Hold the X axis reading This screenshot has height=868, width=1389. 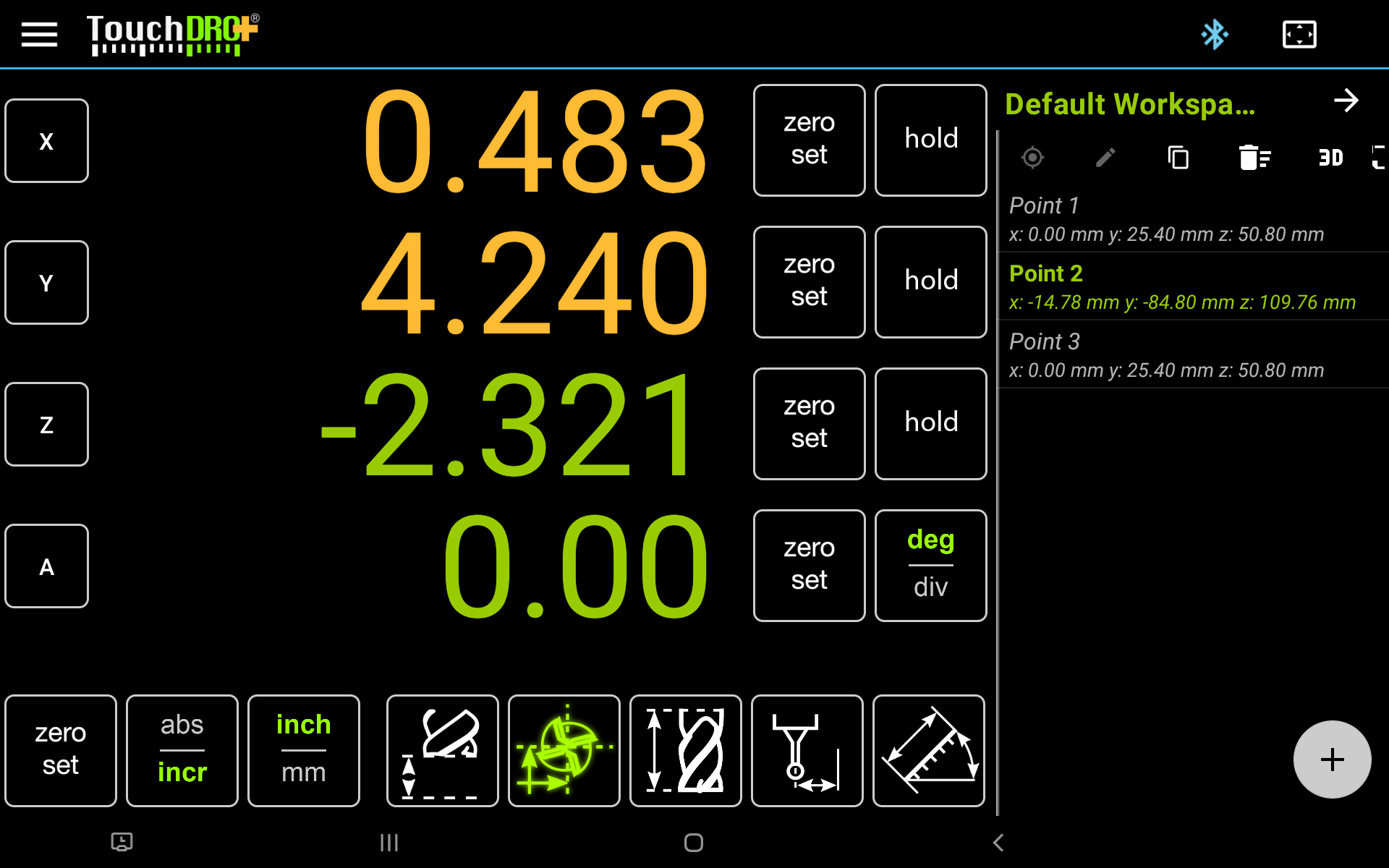point(931,140)
